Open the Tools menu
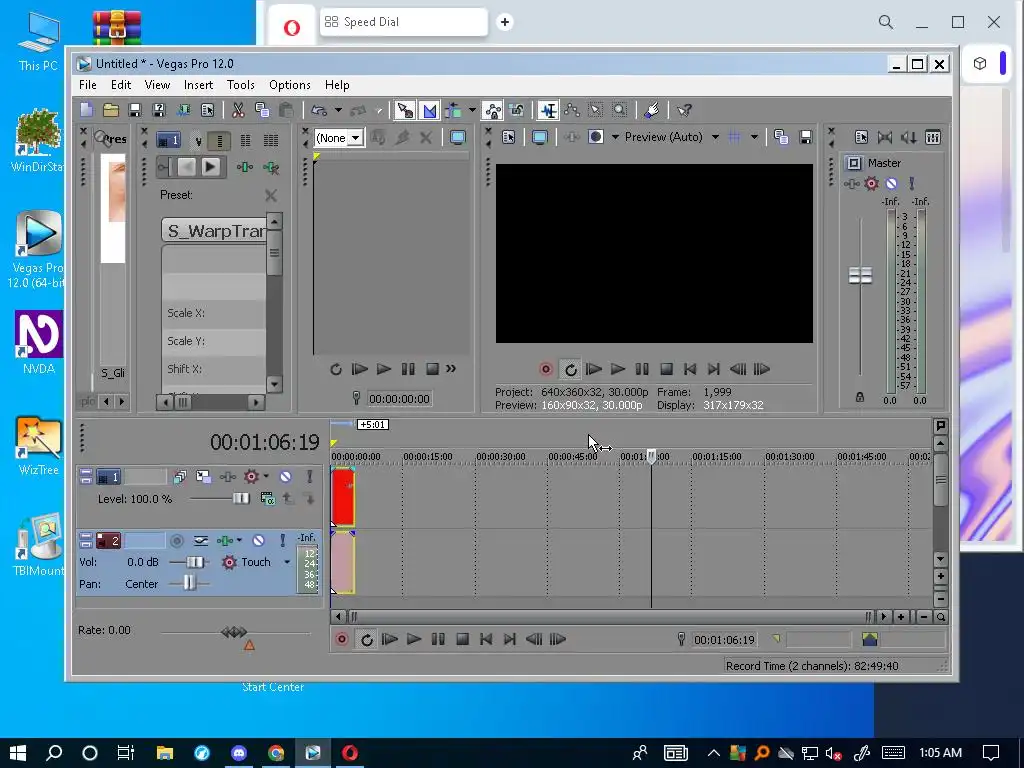 [241, 85]
